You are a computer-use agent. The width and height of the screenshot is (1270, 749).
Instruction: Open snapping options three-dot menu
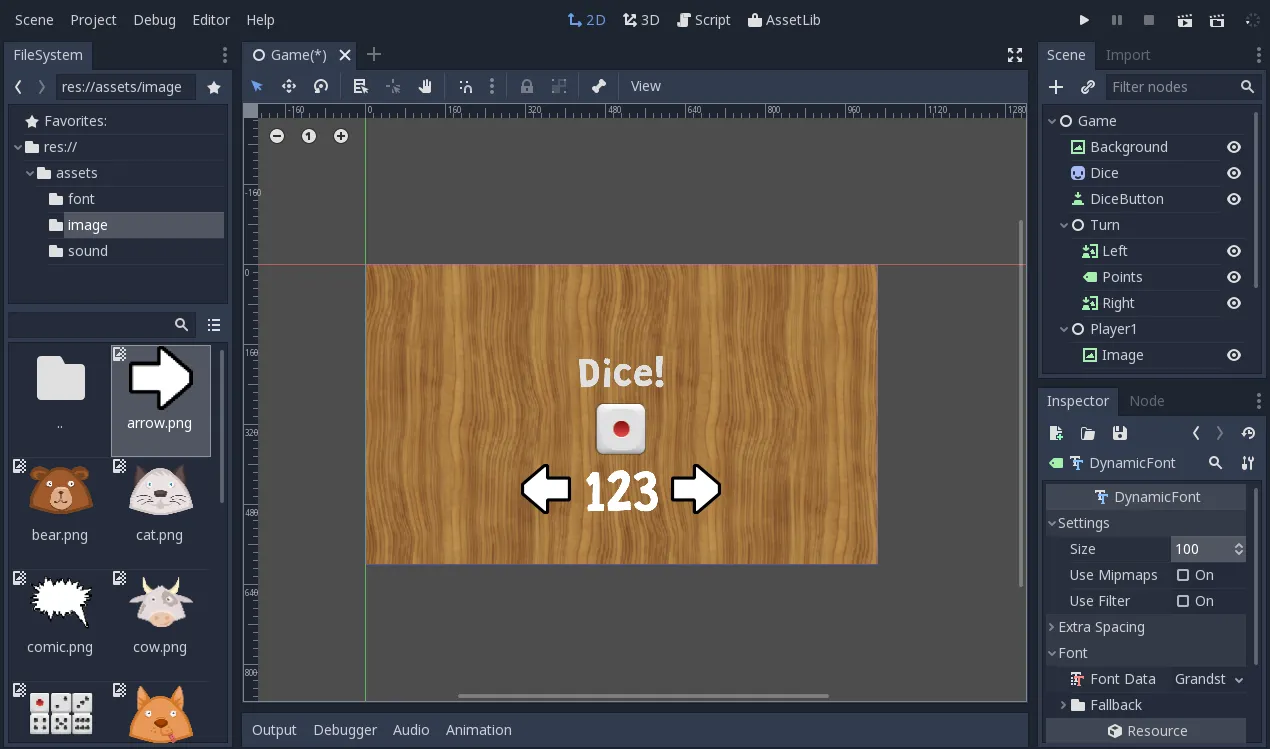click(491, 86)
